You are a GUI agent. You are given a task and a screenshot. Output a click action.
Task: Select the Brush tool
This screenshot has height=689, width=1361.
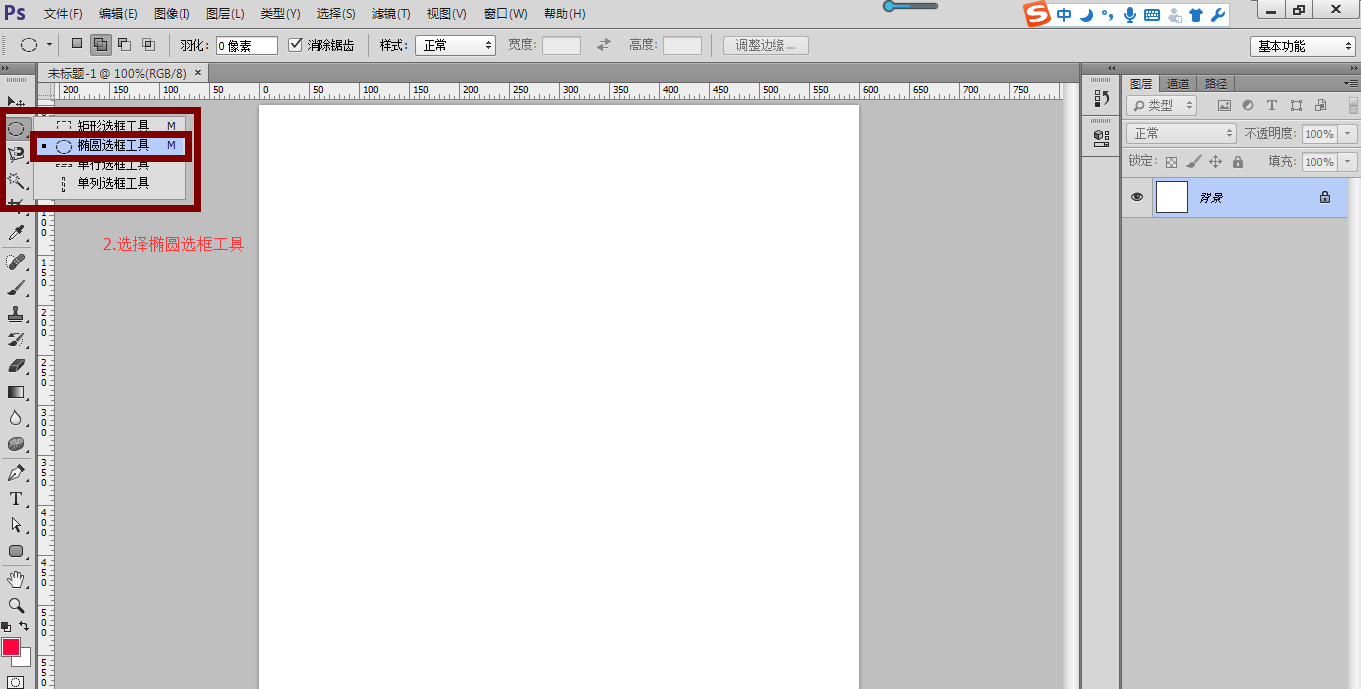(x=16, y=288)
